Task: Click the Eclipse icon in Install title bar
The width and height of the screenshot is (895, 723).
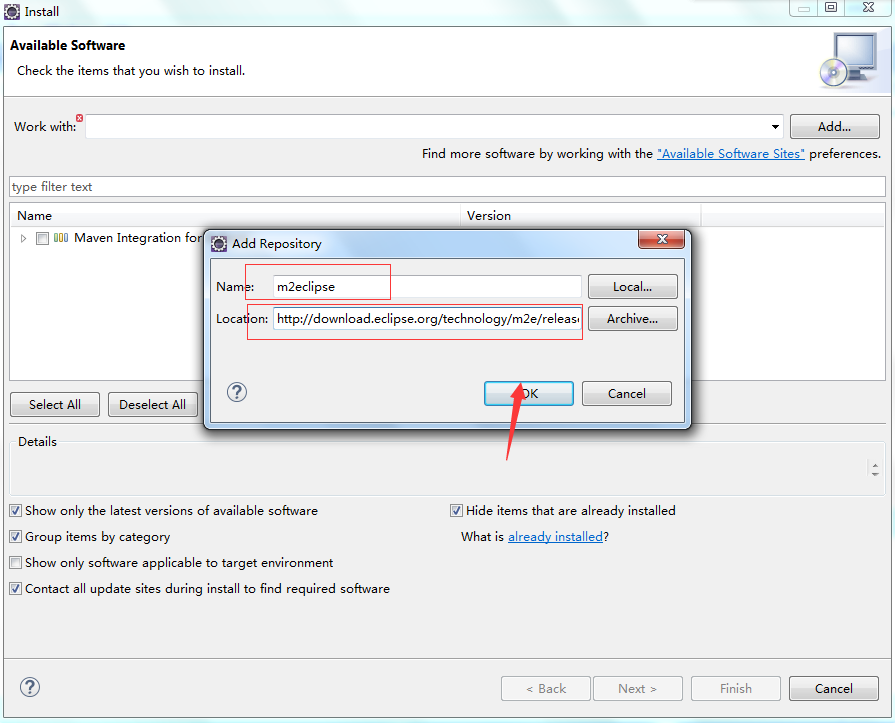Action: pos(12,11)
